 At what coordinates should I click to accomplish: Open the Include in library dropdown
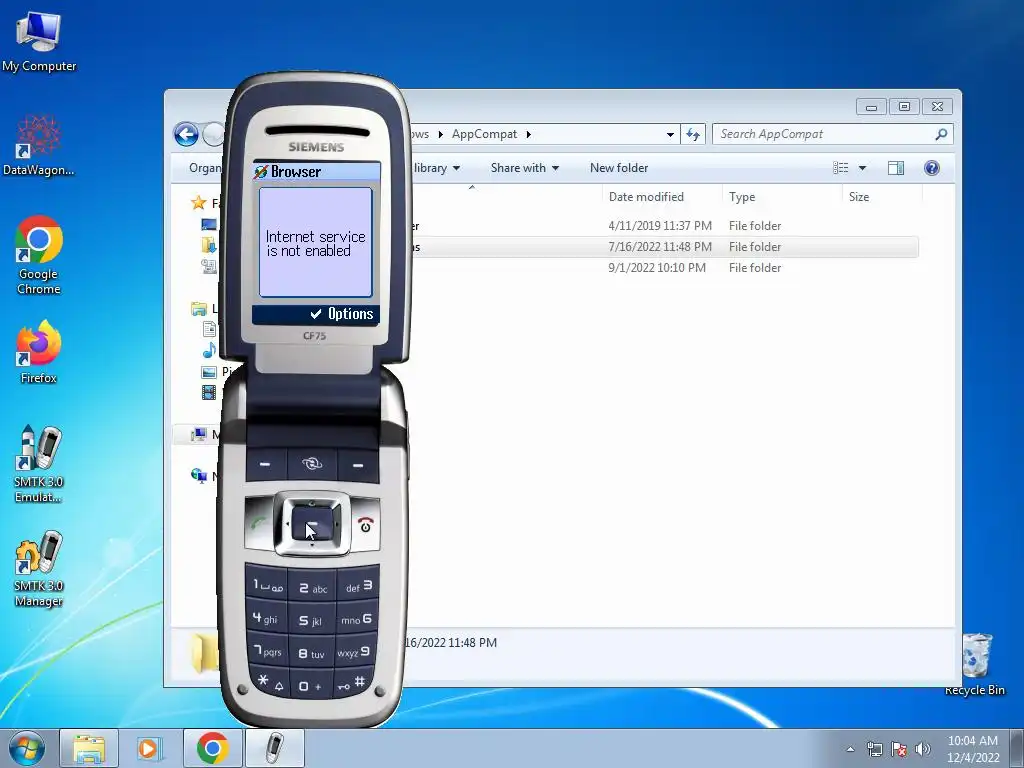(x=436, y=168)
